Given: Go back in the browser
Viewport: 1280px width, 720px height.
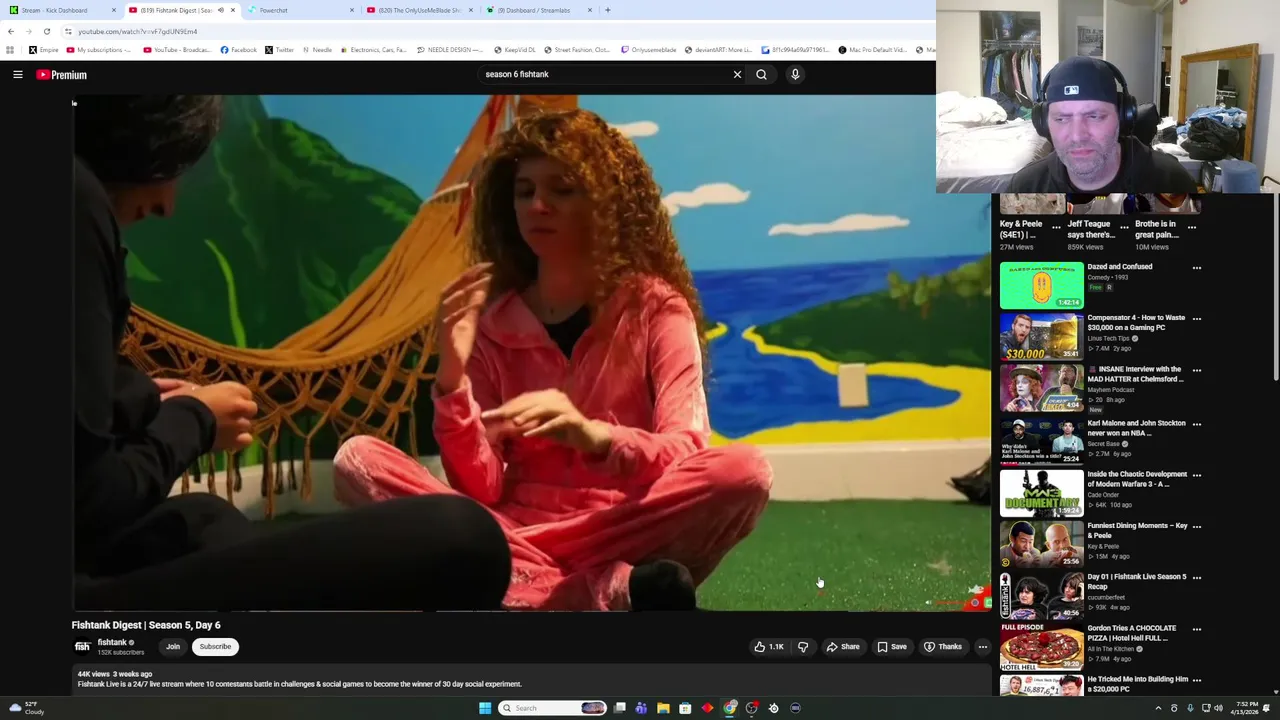Looking at the screenshot, I should [x=11, y=31].
